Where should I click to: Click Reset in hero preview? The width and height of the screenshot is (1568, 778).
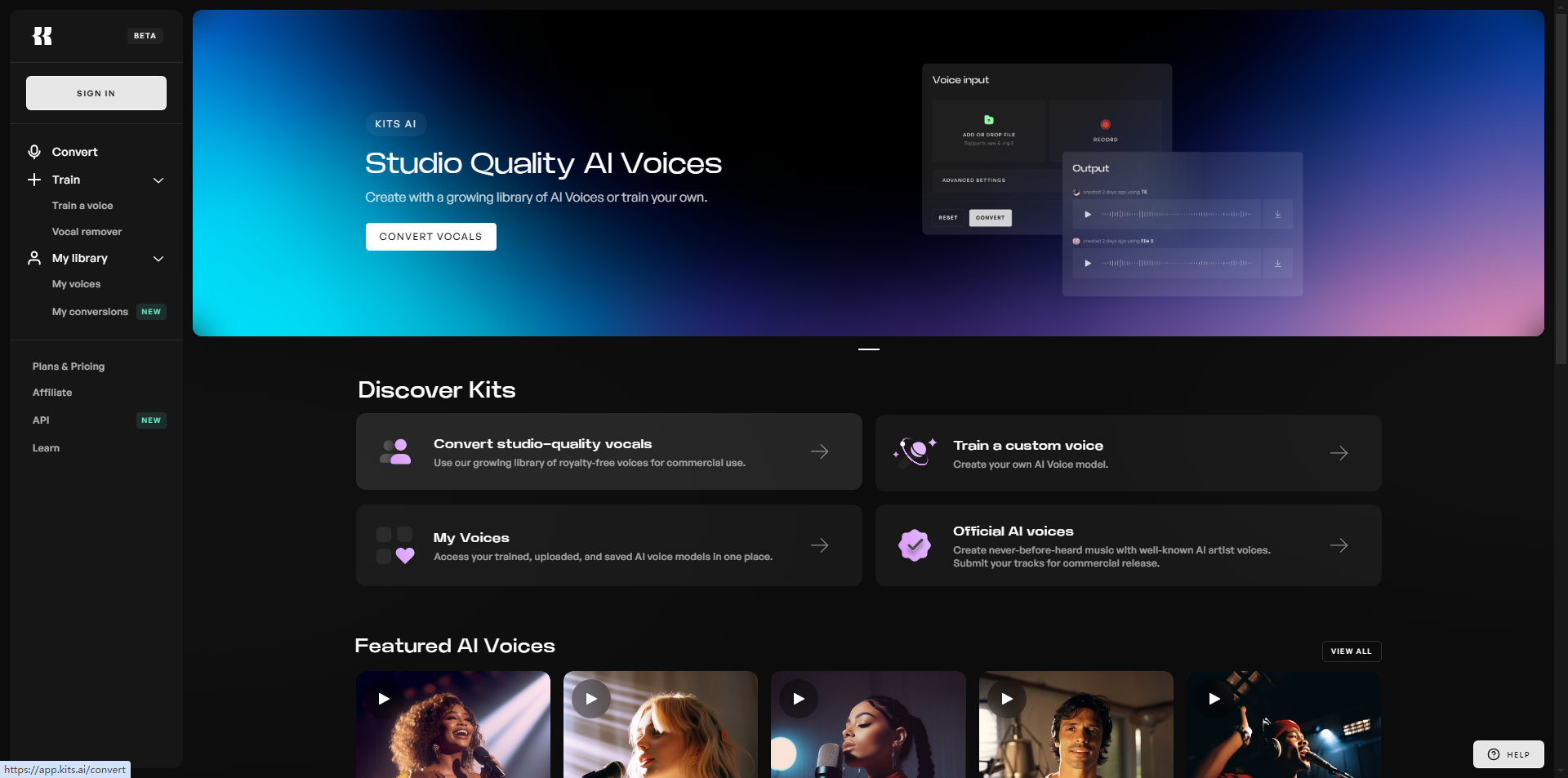(x=948, y=218)
